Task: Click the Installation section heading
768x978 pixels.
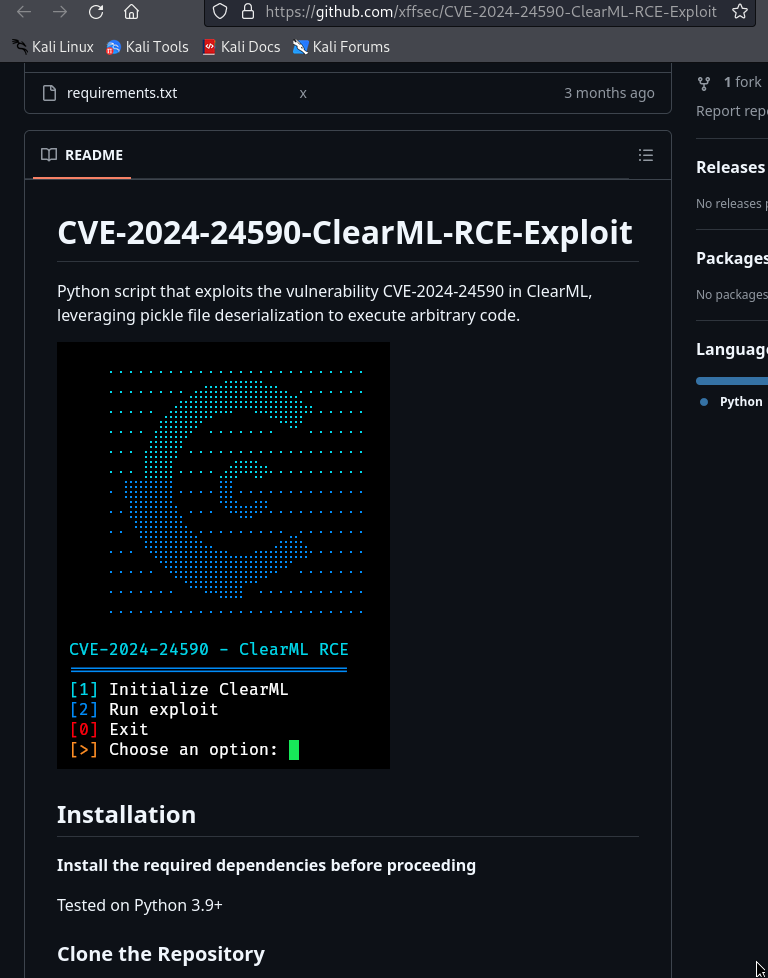Action: 126,815
